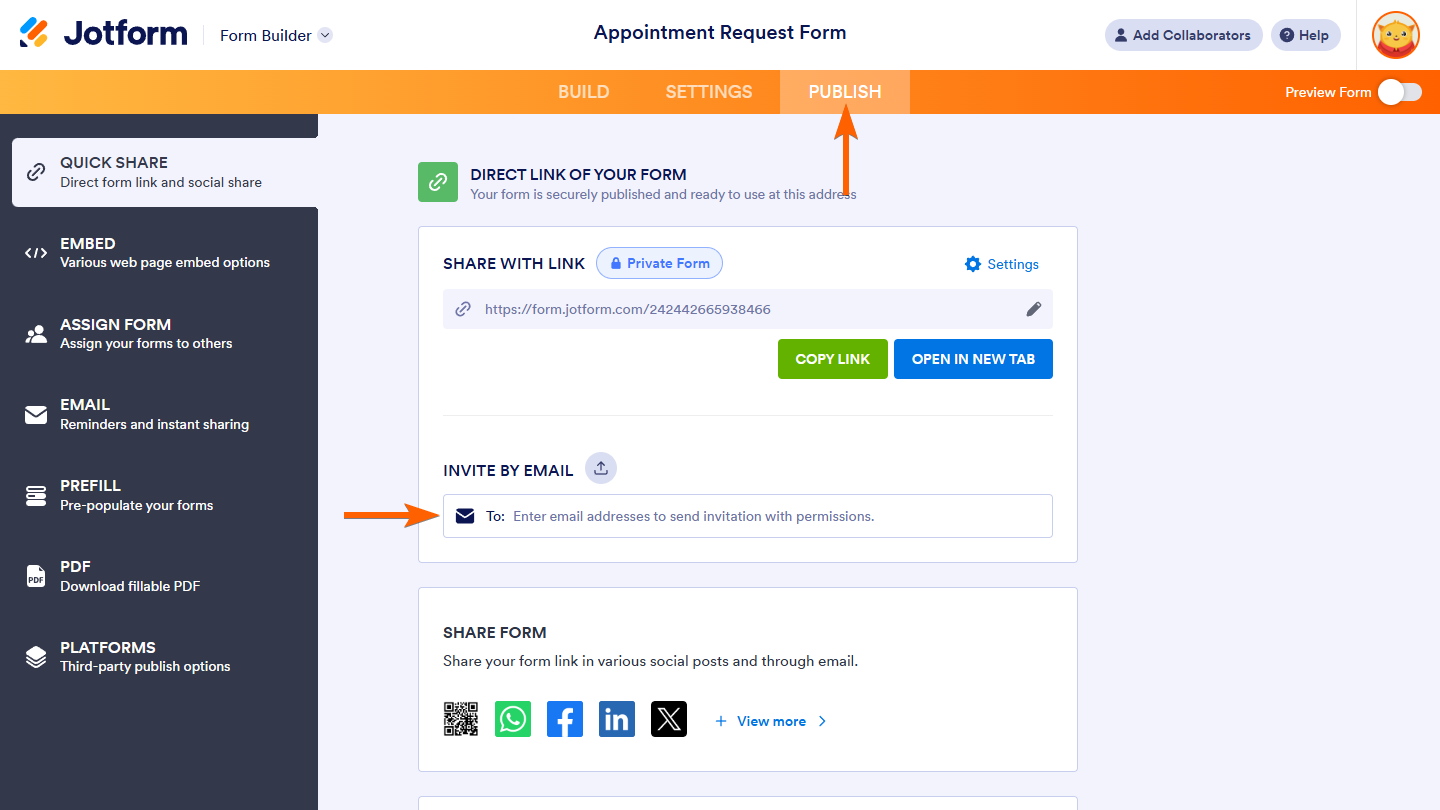The height and width of the screenshot is (810, 1440).
Task: Share form on LinkedIn
Action: coord(617,719)
